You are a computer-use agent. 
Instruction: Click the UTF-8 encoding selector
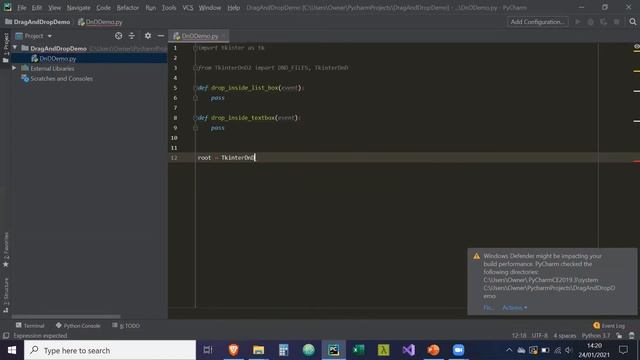(x=540, y=336)
